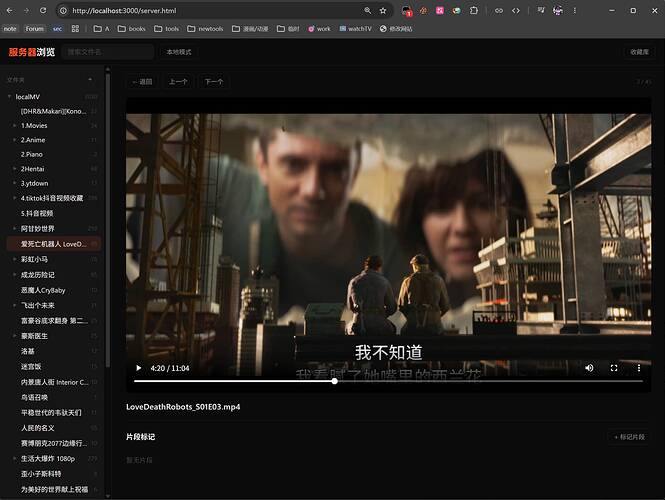Viewport: 665px width, 500px height.
Task: Open the 'Forum' bookmark
Action: pyautogui.click(x=34, y=28)
